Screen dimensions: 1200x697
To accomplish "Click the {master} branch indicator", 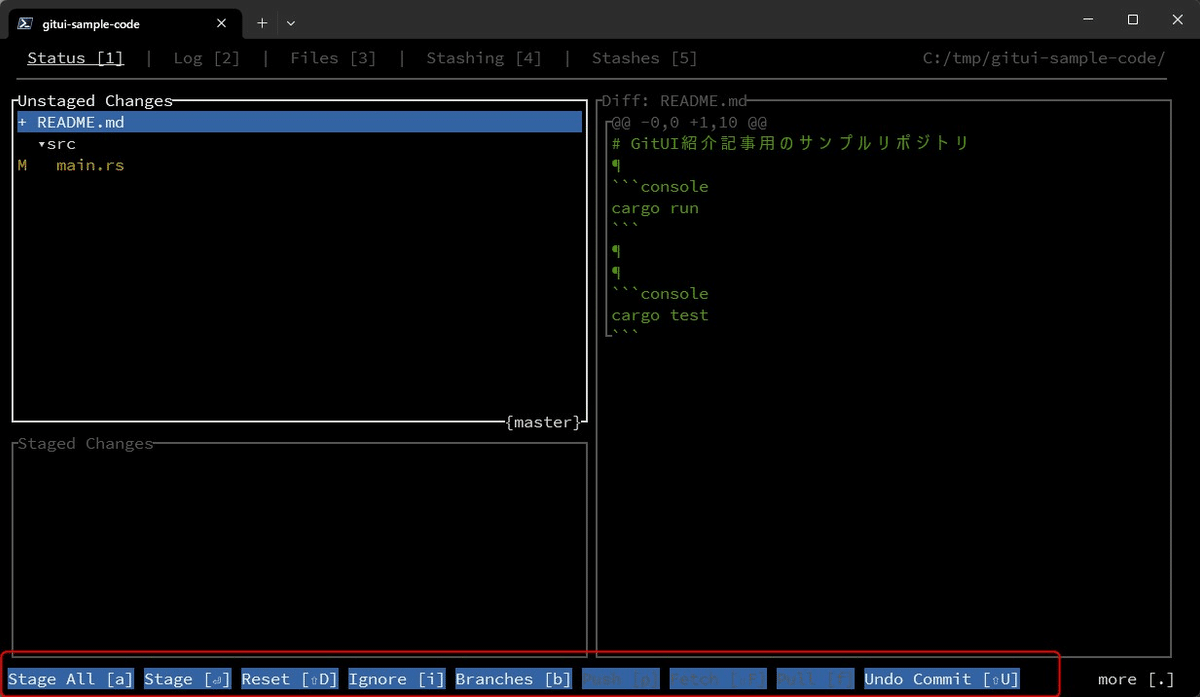I will point(541,422).
